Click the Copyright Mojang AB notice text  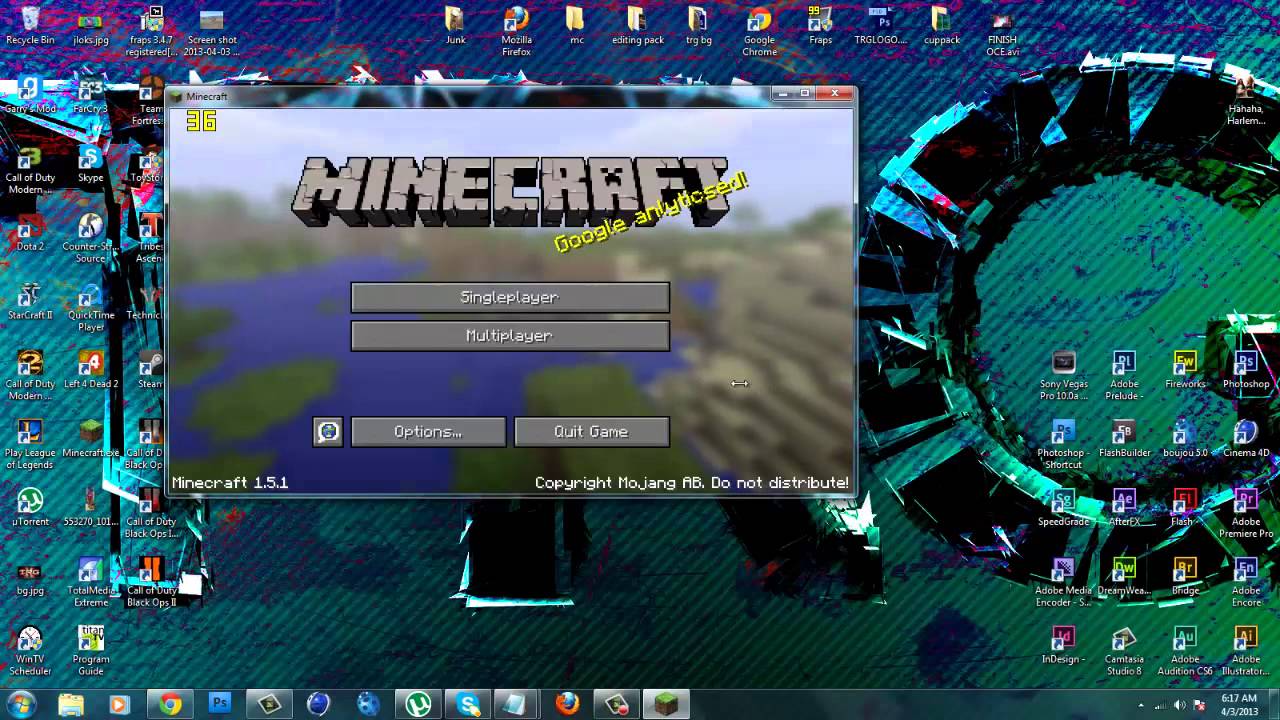click(692, 483)
